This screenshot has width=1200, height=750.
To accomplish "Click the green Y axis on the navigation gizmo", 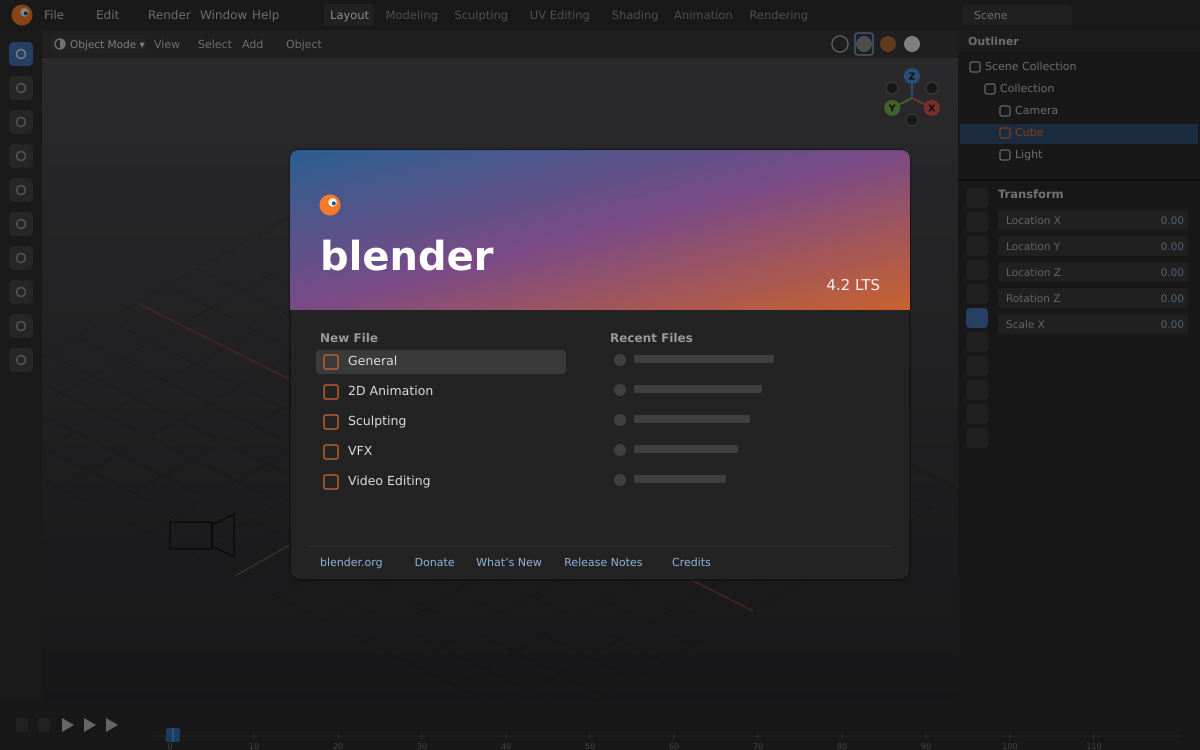I will pyautogui.click(x=892, y=108).
